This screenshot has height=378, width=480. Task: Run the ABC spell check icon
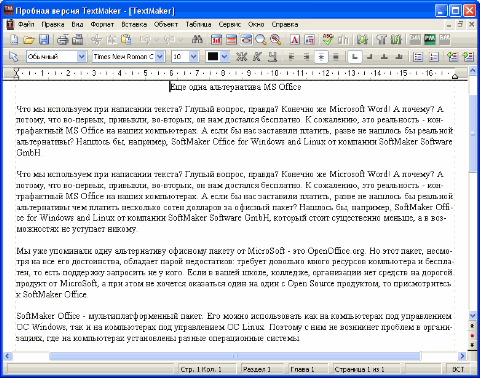pyautogui.click(x=328, y=40)
